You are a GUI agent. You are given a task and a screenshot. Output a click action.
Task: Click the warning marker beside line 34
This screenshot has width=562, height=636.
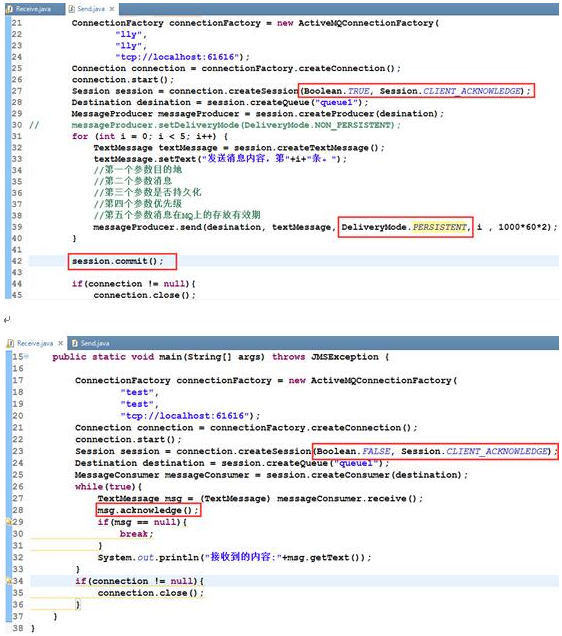pos(8,581)
